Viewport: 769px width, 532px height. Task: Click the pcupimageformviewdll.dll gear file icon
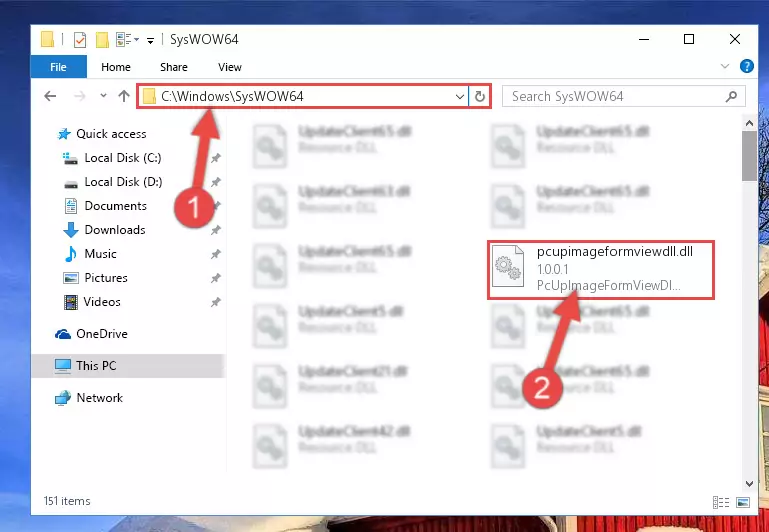pyautogui.click(x=508, y=268)
